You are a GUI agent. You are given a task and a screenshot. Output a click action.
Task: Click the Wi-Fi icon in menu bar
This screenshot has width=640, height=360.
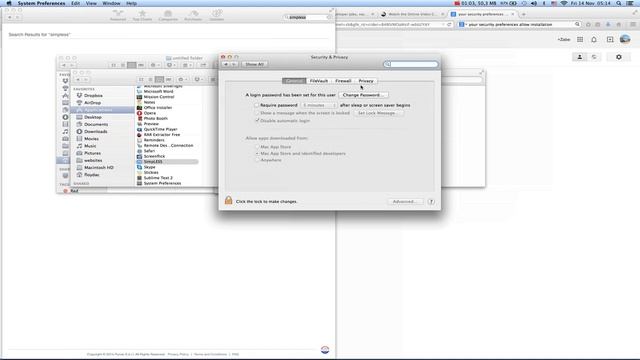click(564, 3)
